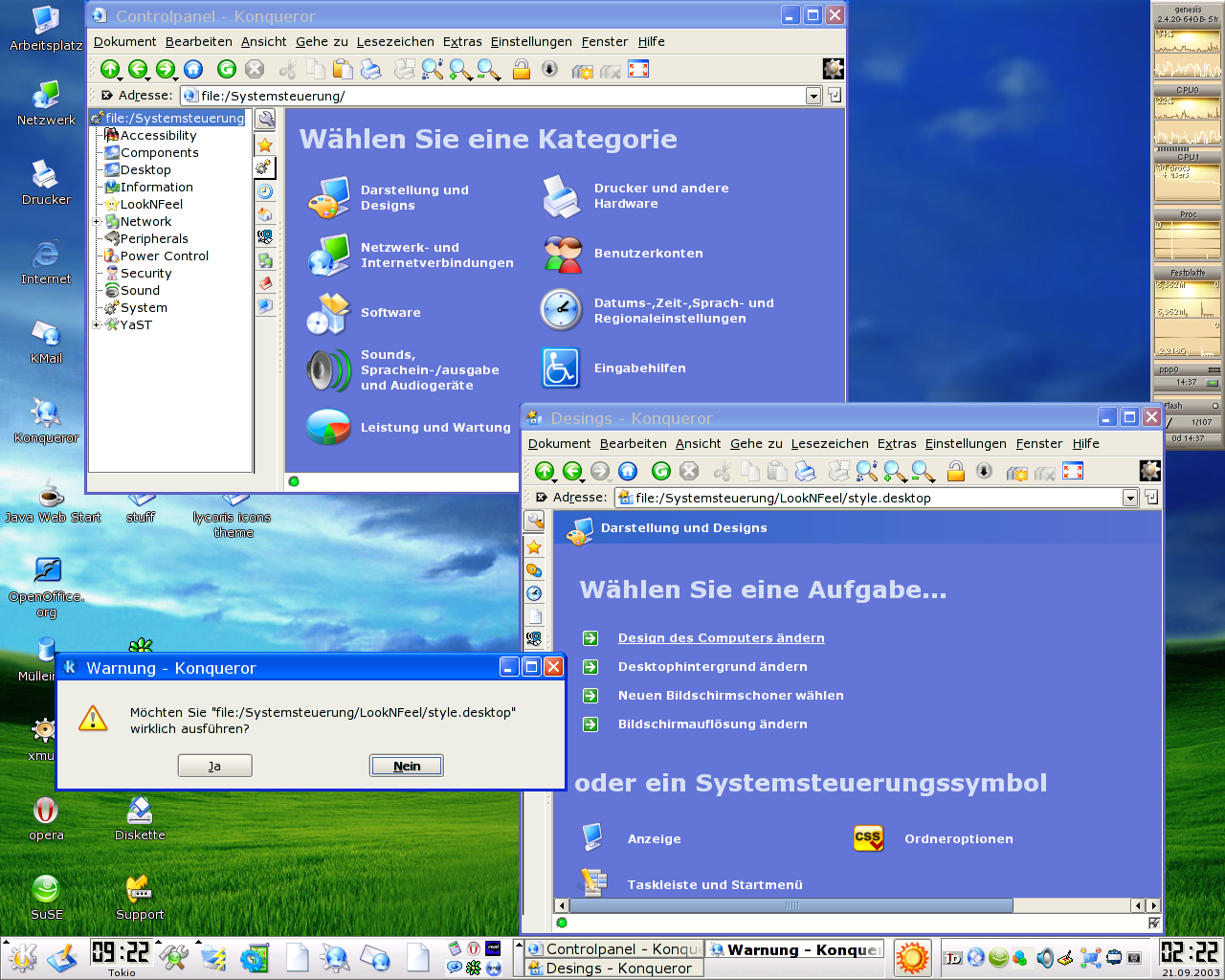Select LookNFeel in the sidebar tree

[144, 205]
